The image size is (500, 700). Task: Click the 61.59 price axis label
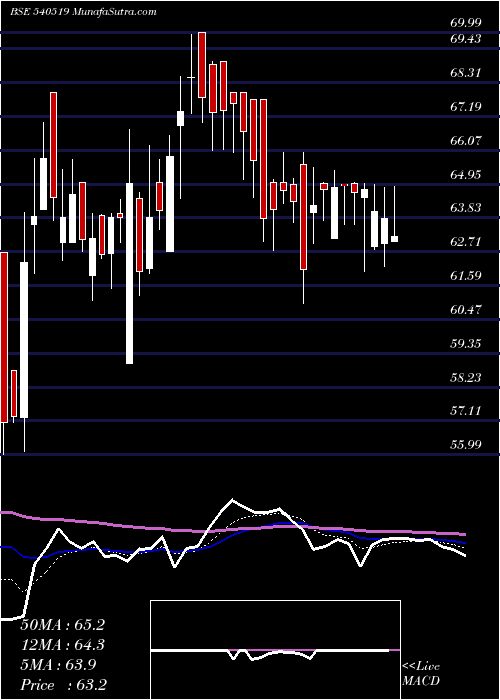[x=465, y=275]
